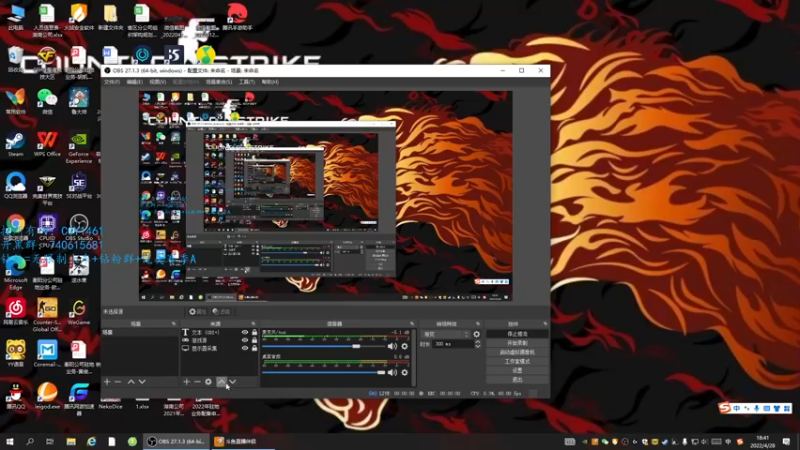The image size is (800, 450).
Task: Open microphone/Aux audio settings gear
Action: point(405,346)
